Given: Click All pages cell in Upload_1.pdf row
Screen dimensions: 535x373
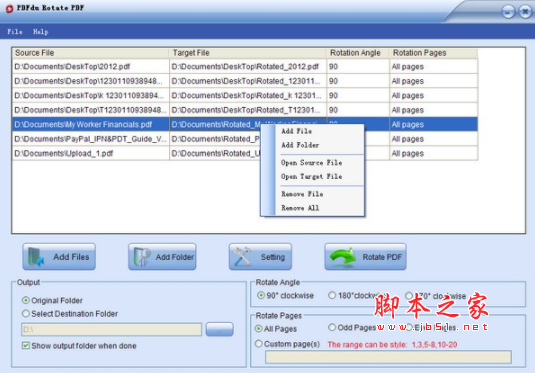Looking at the screenshot, I should tap(433, 154).
